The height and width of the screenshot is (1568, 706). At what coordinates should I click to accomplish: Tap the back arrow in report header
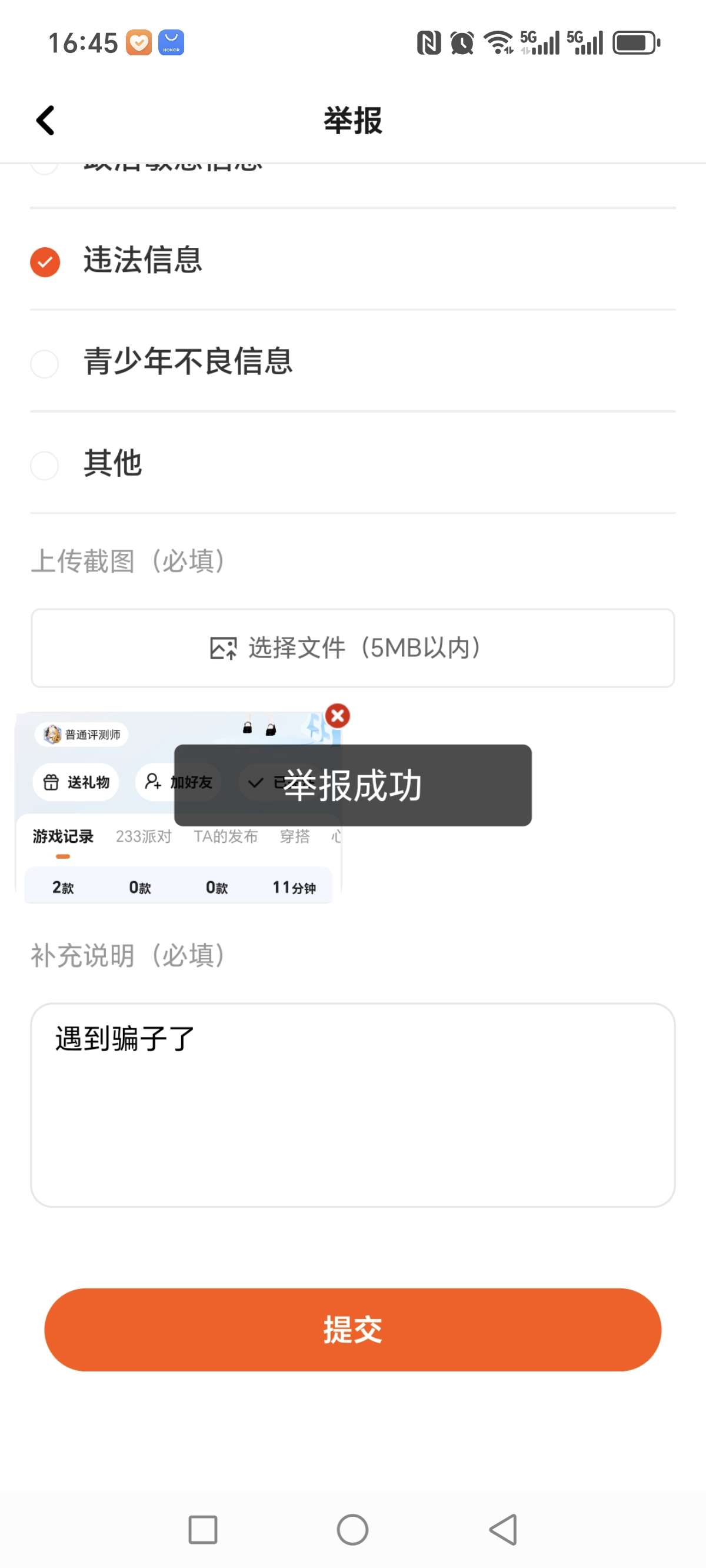point(46,121)
